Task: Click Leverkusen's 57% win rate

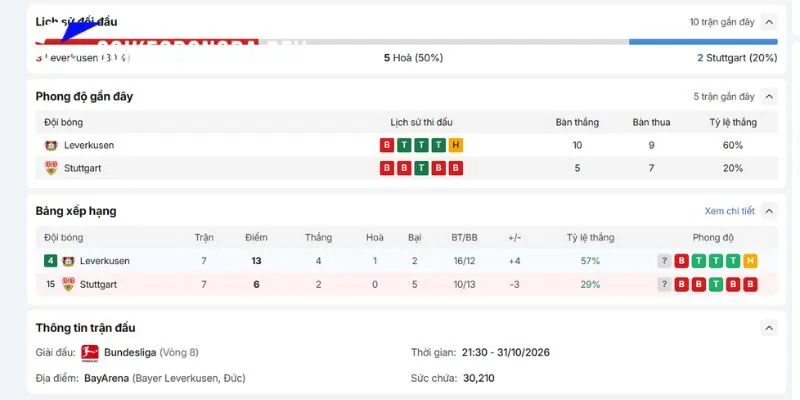Action: tap(590, 261)
